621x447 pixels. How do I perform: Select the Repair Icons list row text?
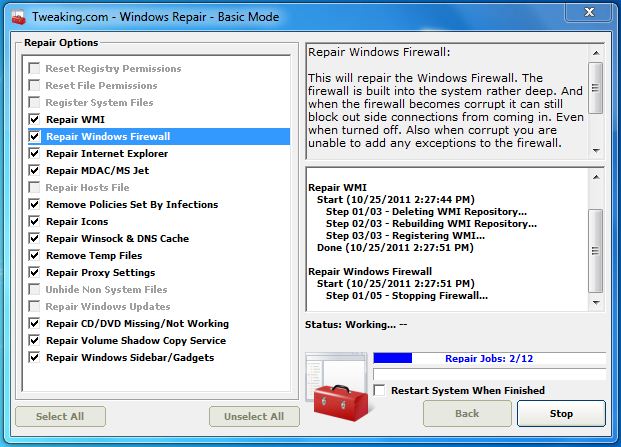tap(77, 221)
